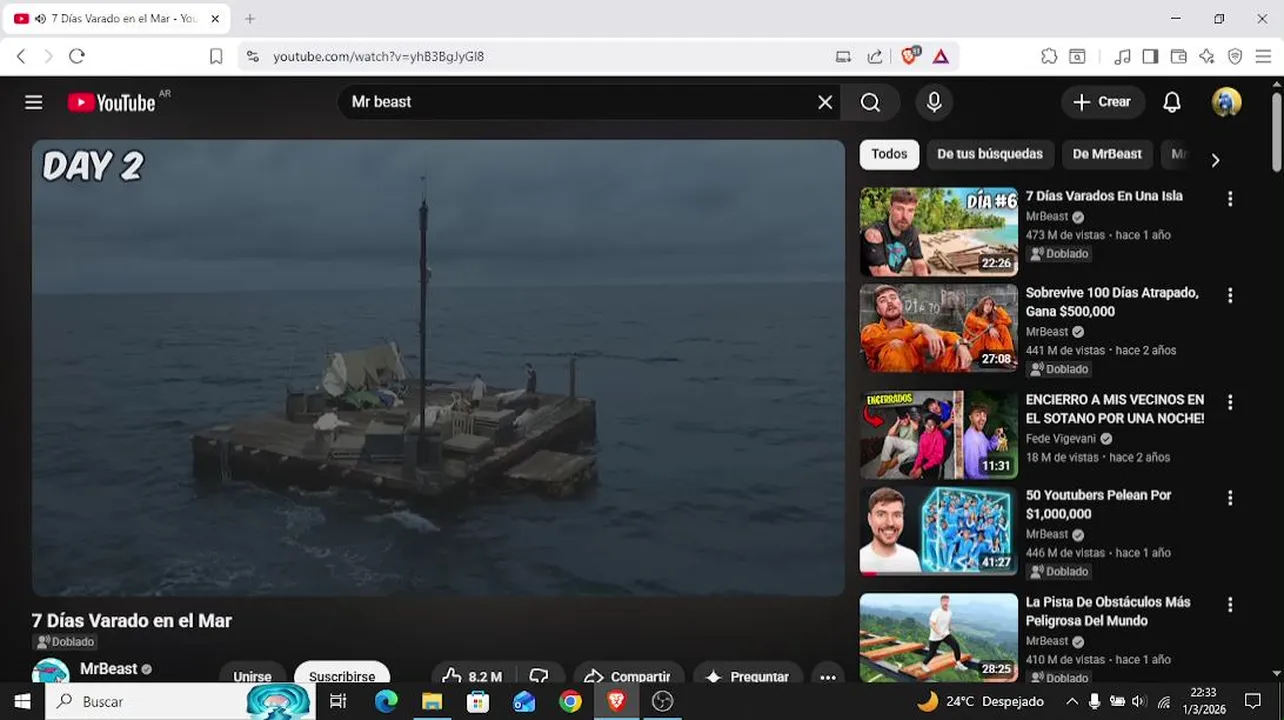Viewport: 1284px width, 720px height.
Task: Close the '7 Días Varado en el Mar' tab
Action: tap(215, 19)
